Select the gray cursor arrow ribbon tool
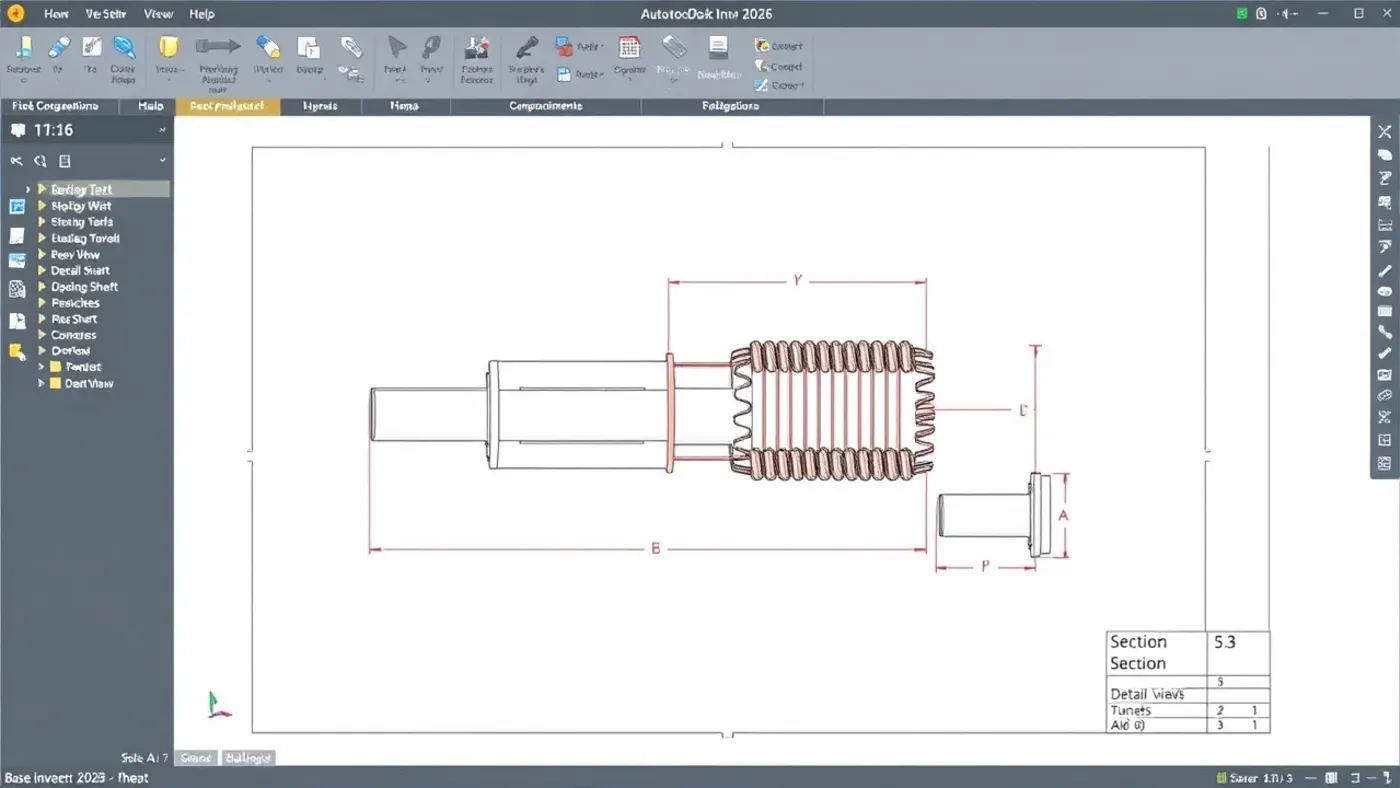The height and width of the screenshot is (788, 1400). point(397,47)
